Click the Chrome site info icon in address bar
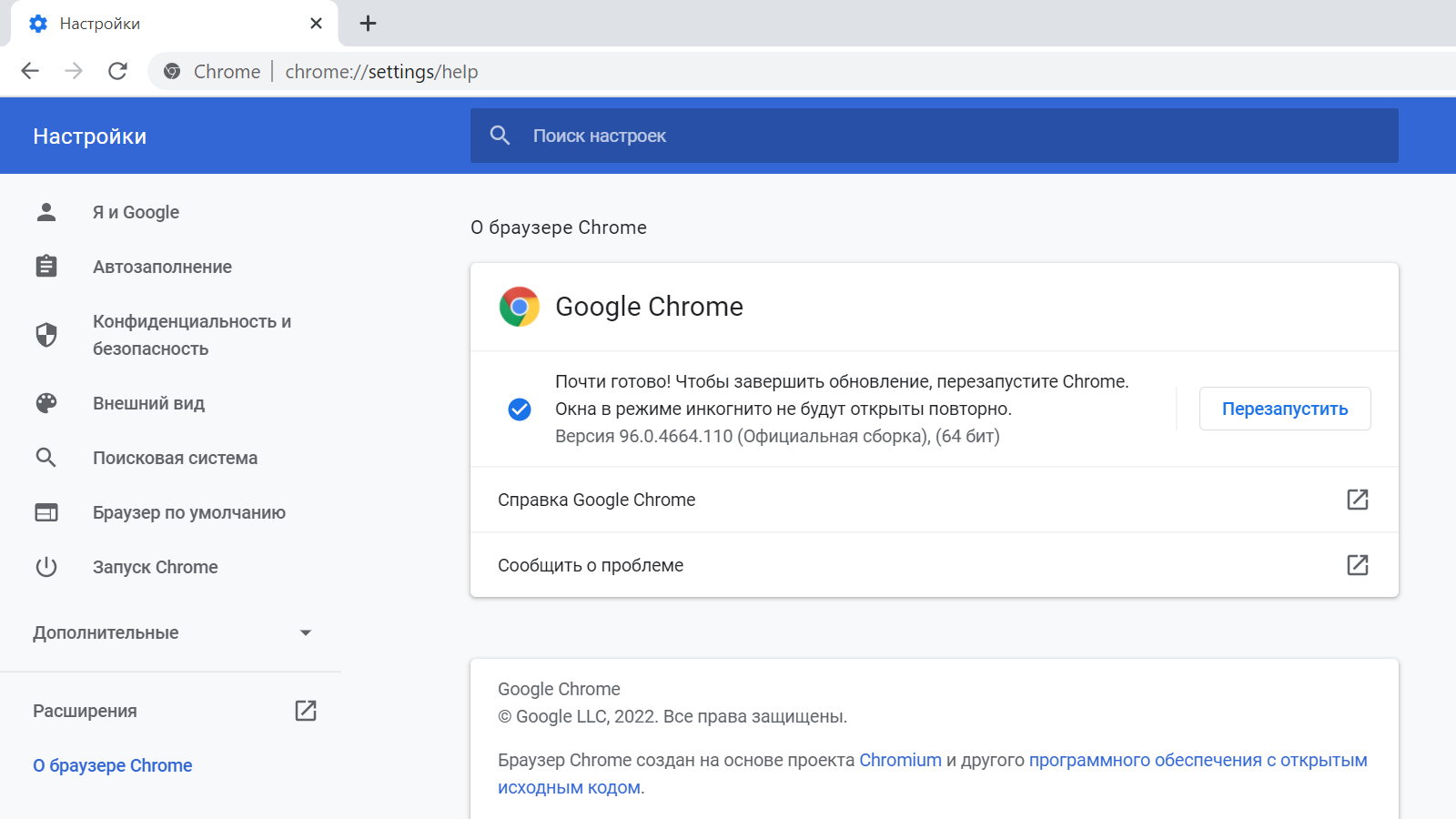Viewport: 1456px width, 819px height. pyautogui.click(x=172, y=71)
